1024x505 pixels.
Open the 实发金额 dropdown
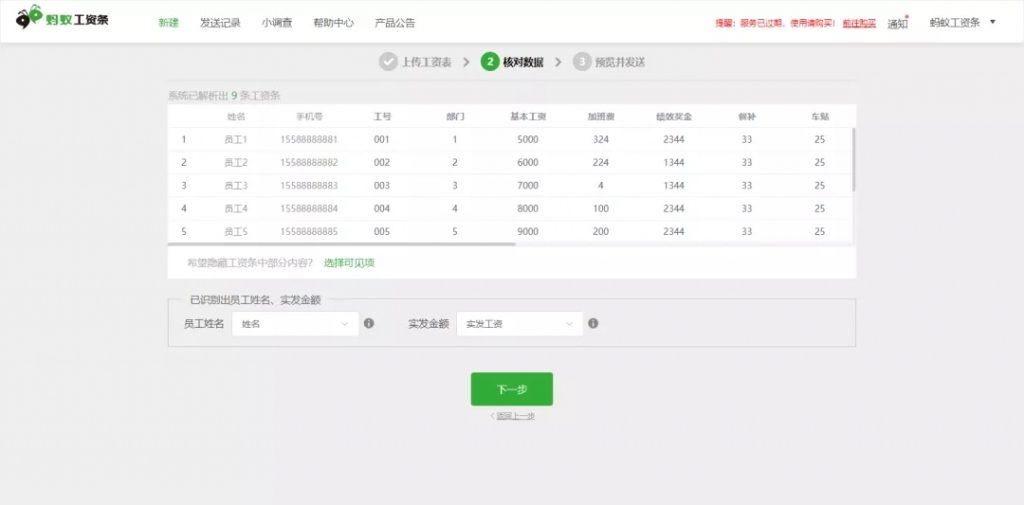pyautogui.click(x=519, y=324)
